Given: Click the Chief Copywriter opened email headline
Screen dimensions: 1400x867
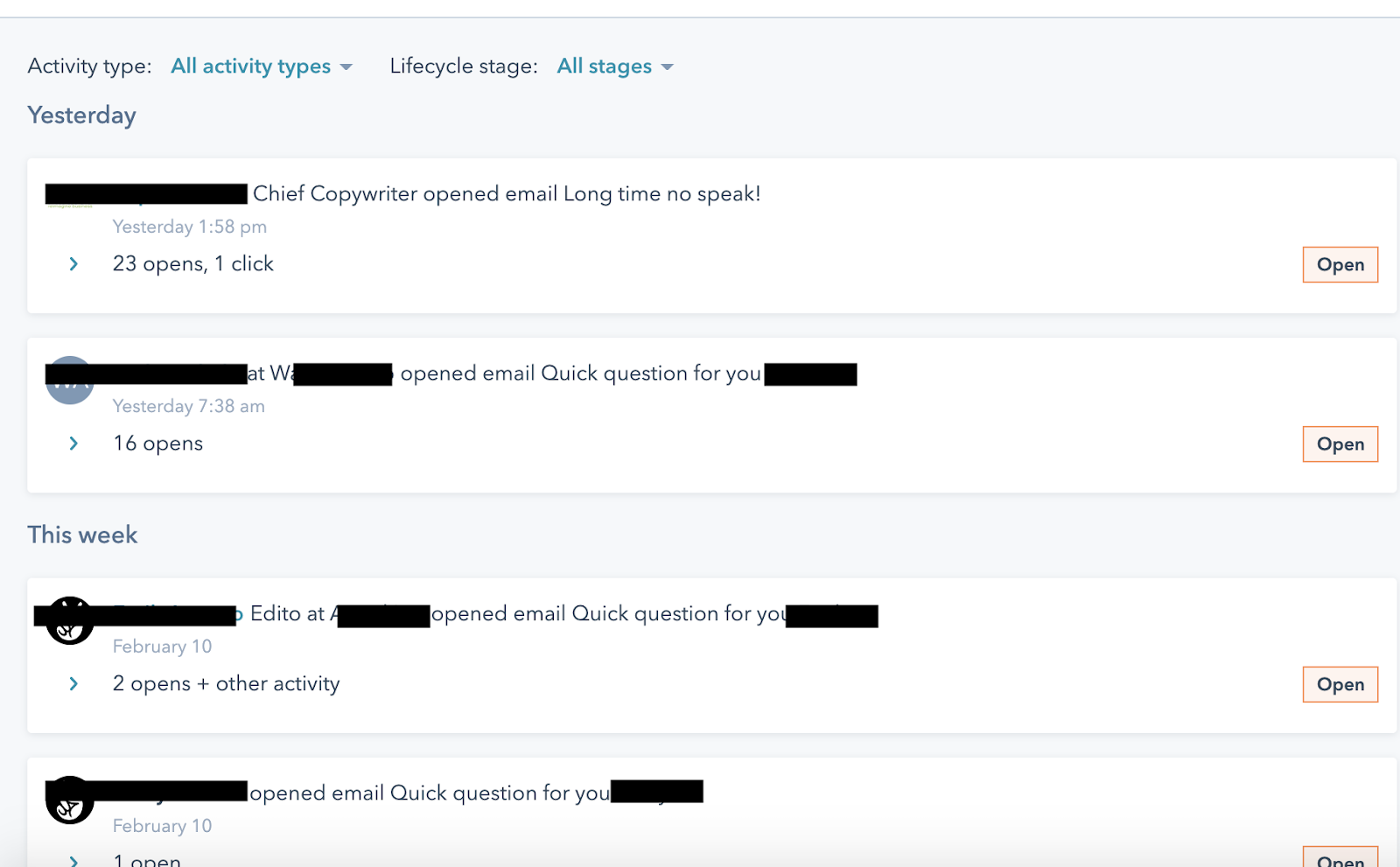Looking at the screenshot, I should point(506,194).
